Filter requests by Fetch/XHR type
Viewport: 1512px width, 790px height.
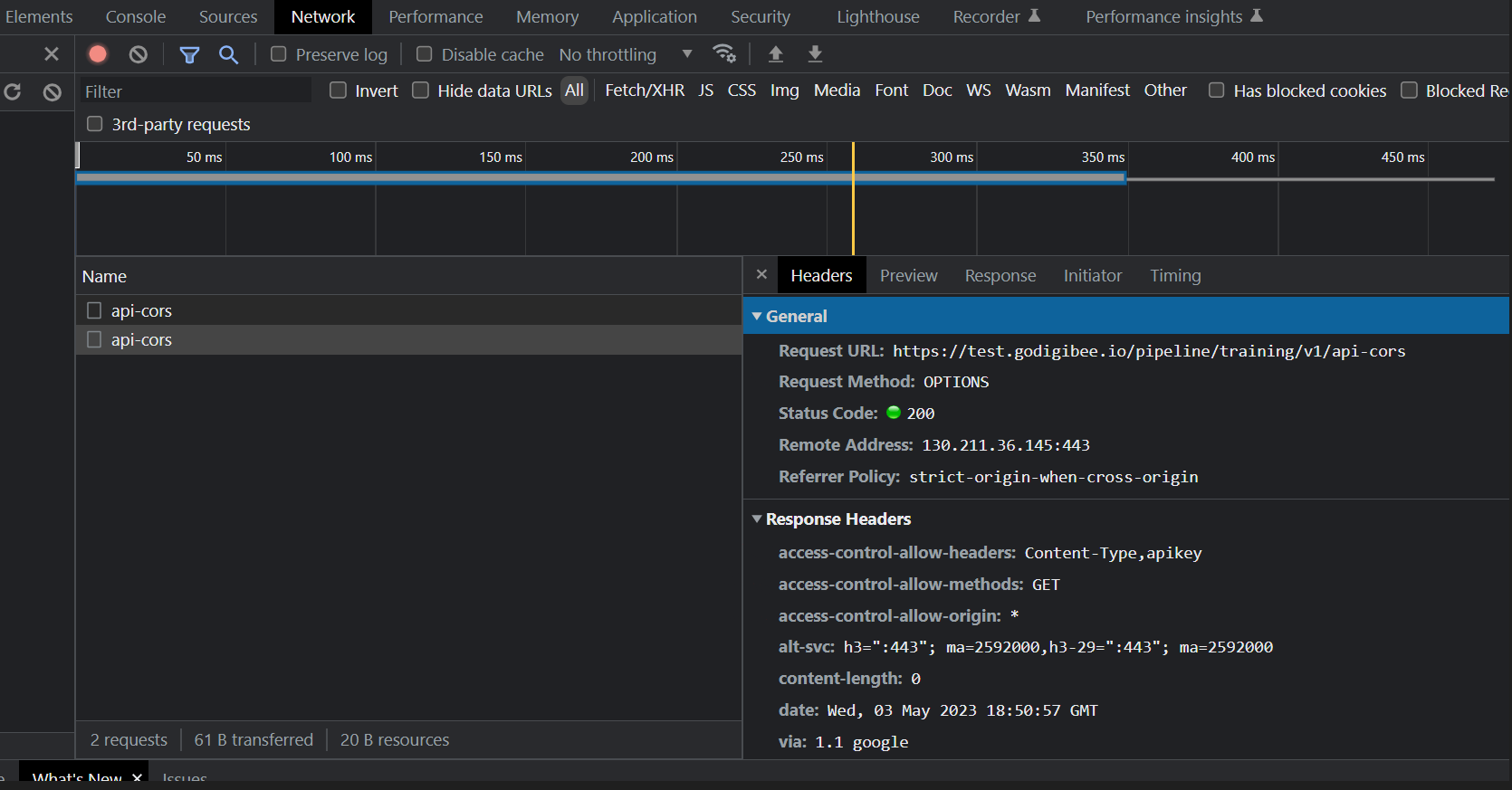(x=645, y=90)
